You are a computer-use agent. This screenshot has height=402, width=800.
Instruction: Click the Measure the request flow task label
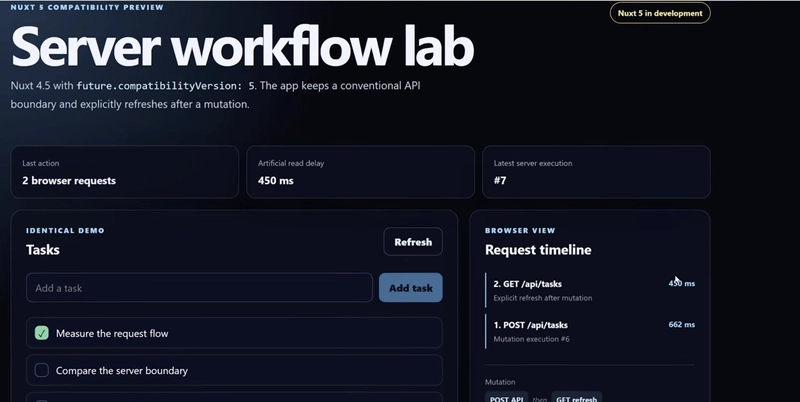pos(112,334)
